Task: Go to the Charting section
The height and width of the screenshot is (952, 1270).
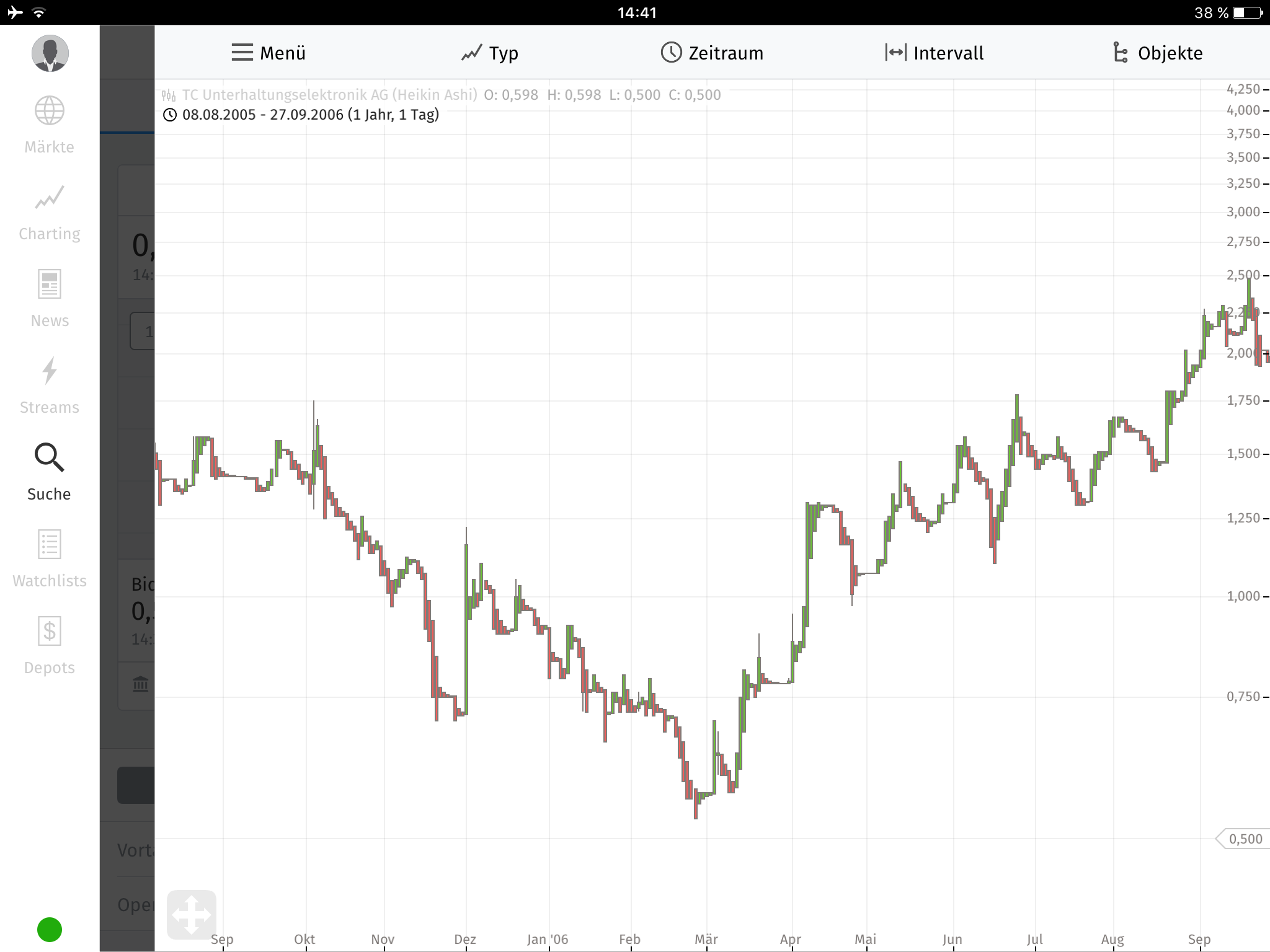Action: point(50,198)
